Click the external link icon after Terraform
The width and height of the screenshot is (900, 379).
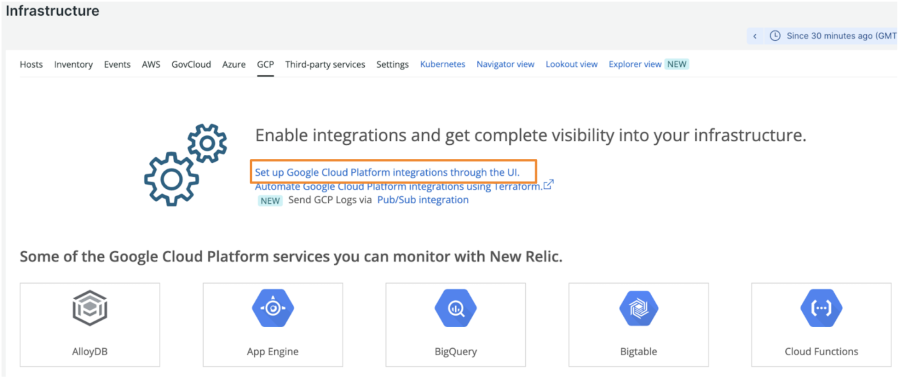[x=548, y=185]
